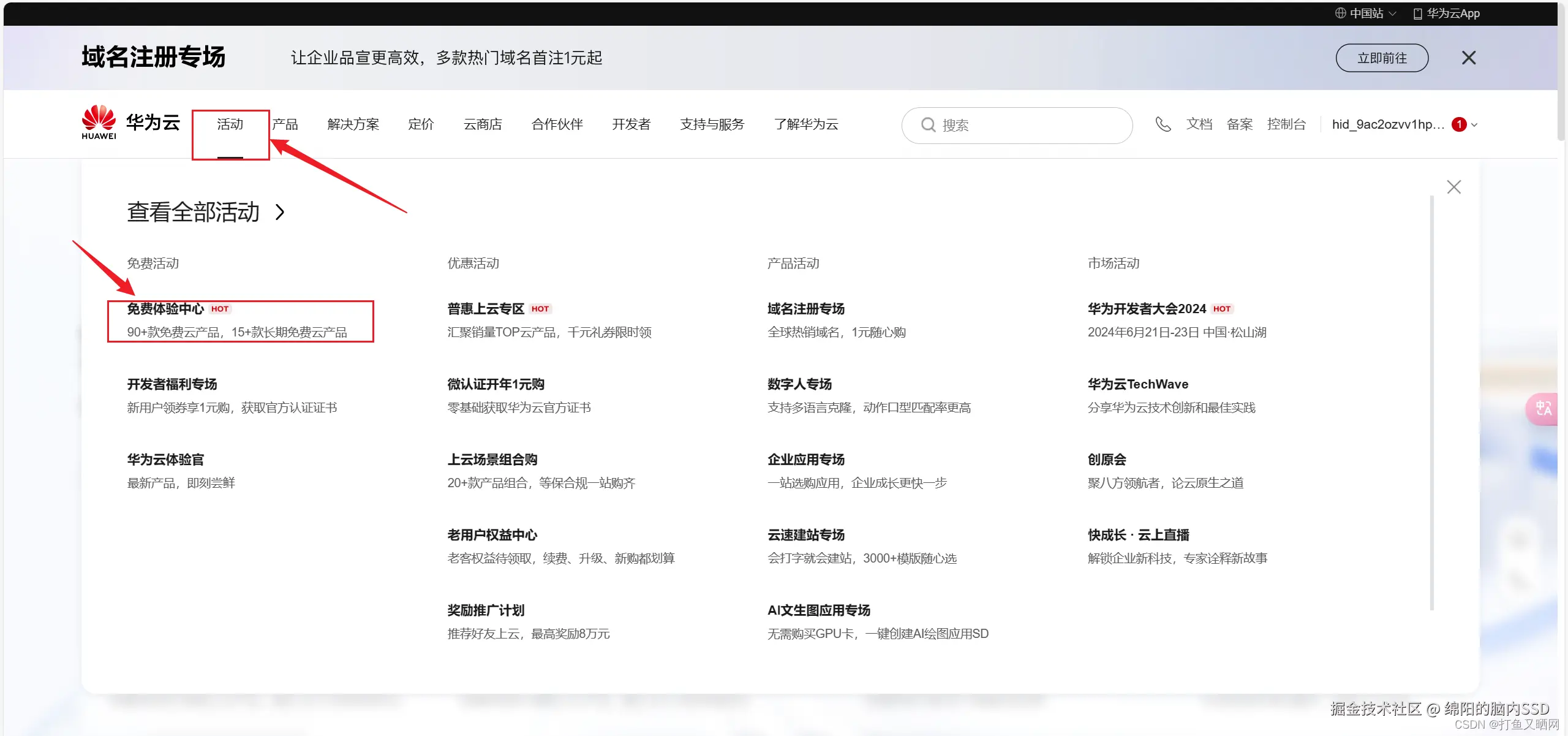
Task: Select the 解决方案 menu item
Action: pyautogui.click(x=353, y=124)
